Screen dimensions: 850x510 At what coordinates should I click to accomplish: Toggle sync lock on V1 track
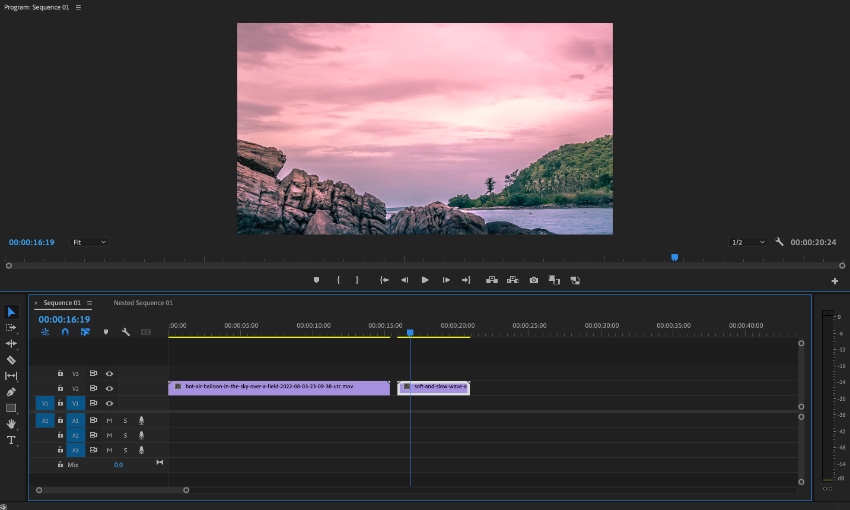coord(93,403)
